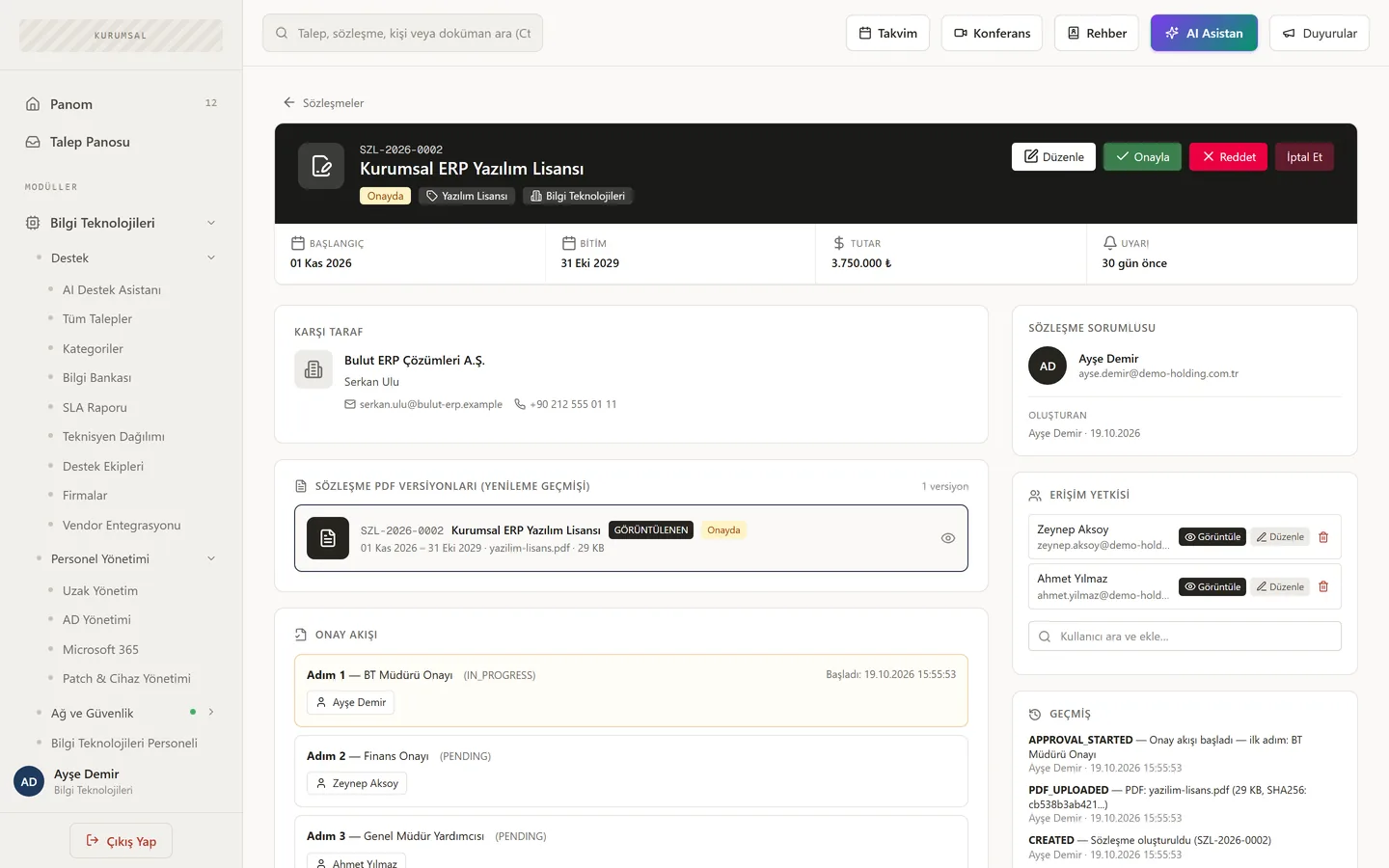The image size is (1389, 868).
Task: Click the AD avatar of sidebar user
Action: pyautogui.click(x=29, y=781)
